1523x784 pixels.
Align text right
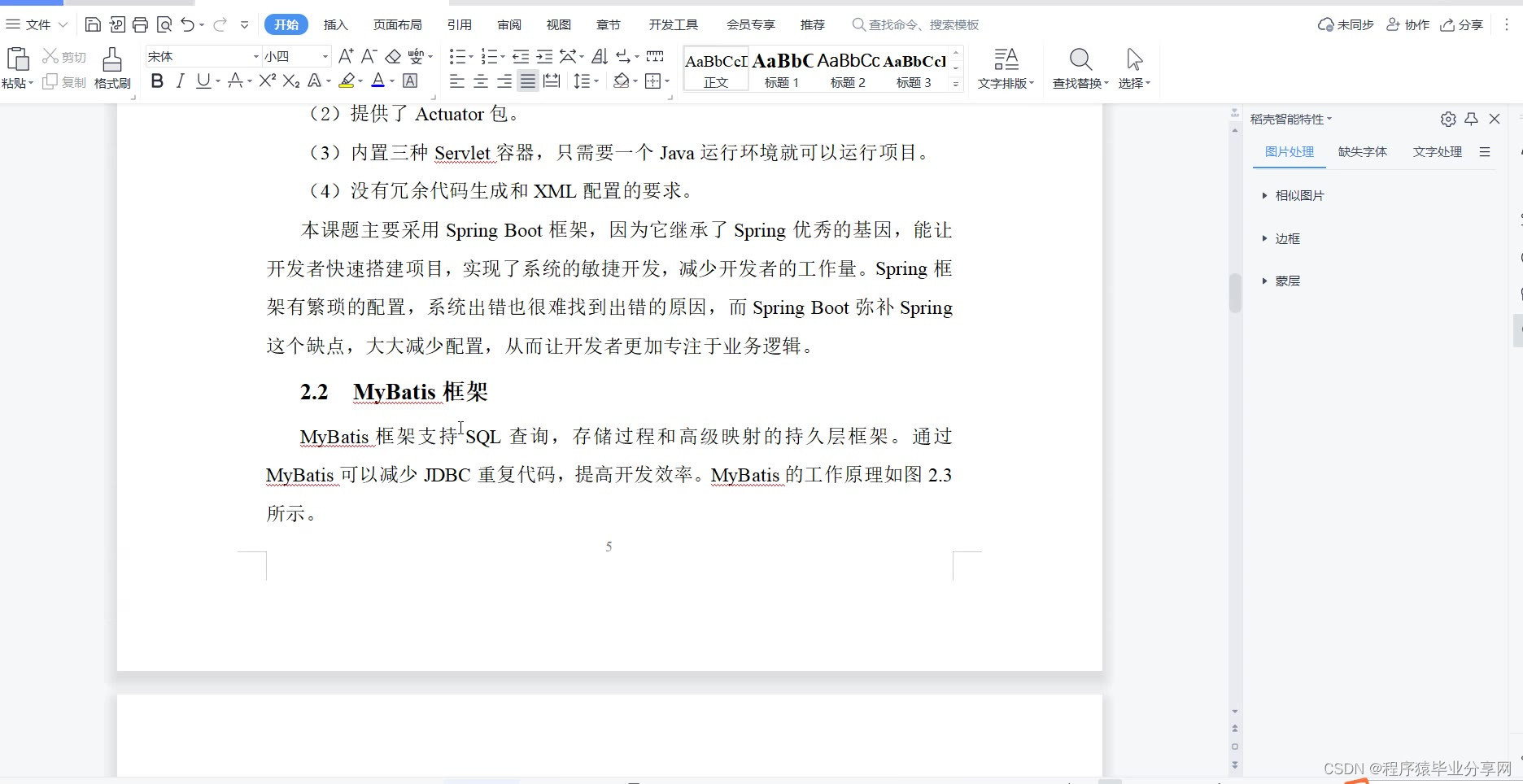(504, 81)
